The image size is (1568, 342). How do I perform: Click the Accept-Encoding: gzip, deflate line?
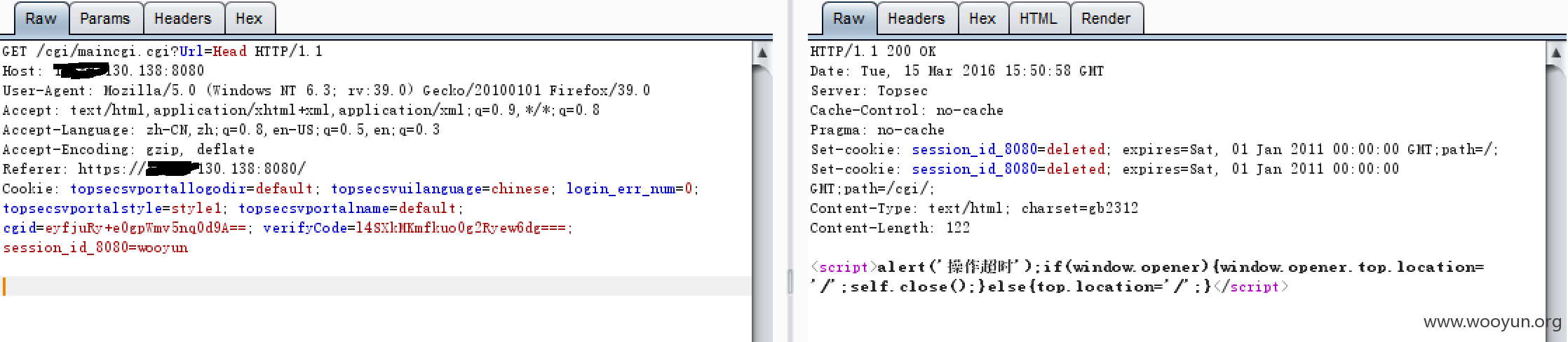pyautogui.click(x=128, y=149)
